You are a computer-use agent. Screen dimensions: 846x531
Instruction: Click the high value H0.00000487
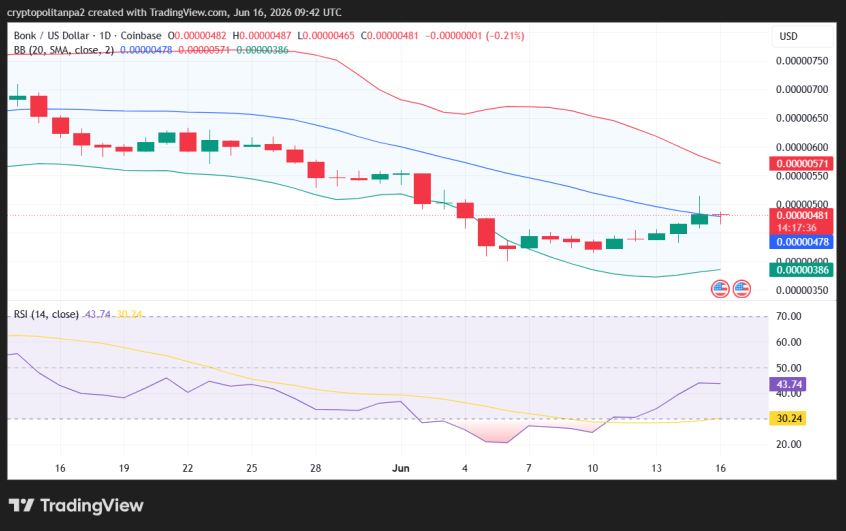[262, 36]
